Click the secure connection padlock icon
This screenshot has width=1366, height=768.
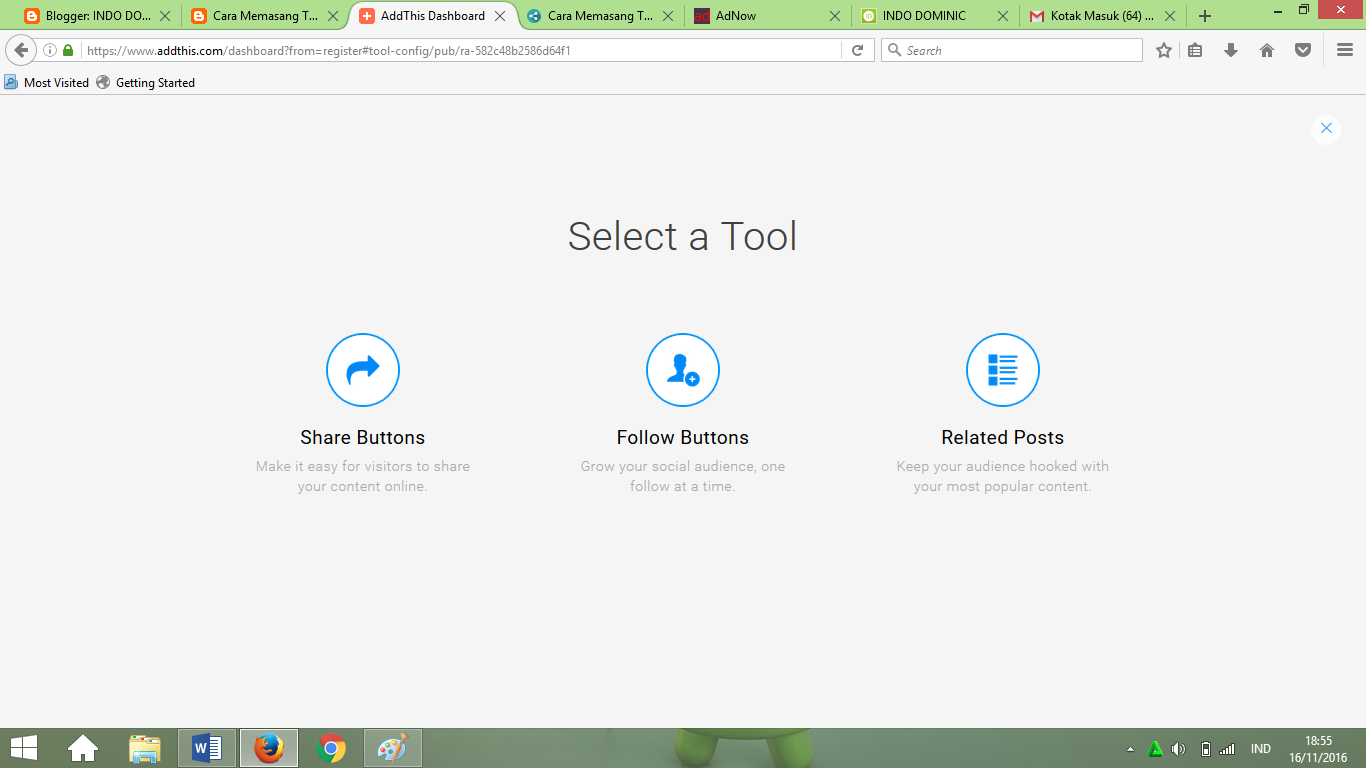[x=68, y=50]
